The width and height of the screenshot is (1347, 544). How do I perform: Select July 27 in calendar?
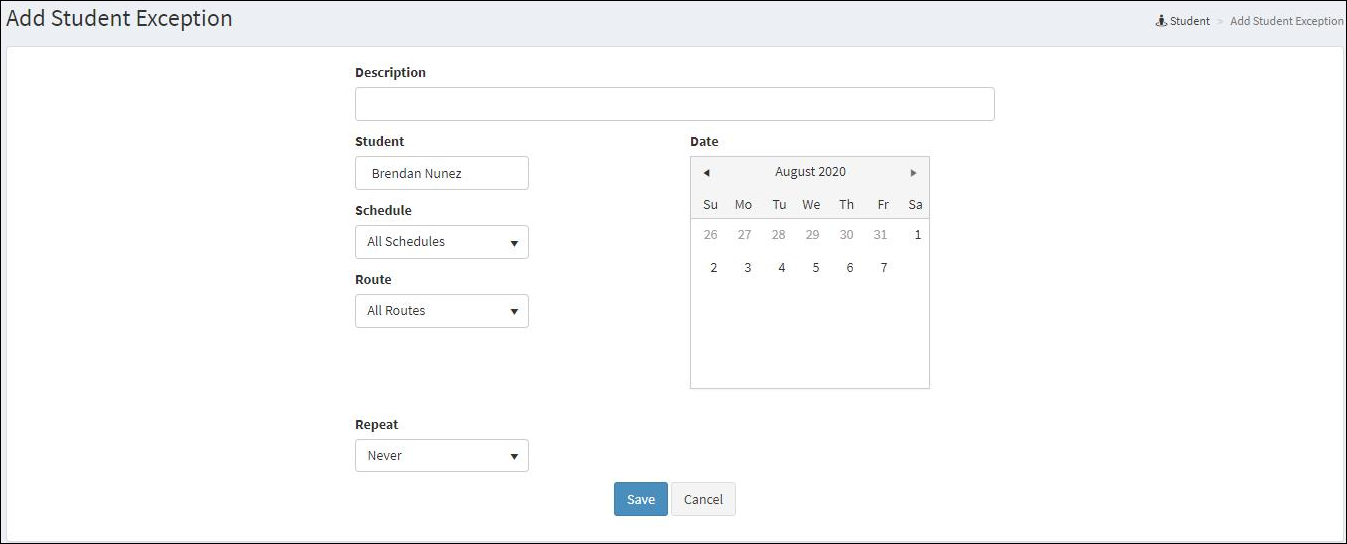click(744, 235)
